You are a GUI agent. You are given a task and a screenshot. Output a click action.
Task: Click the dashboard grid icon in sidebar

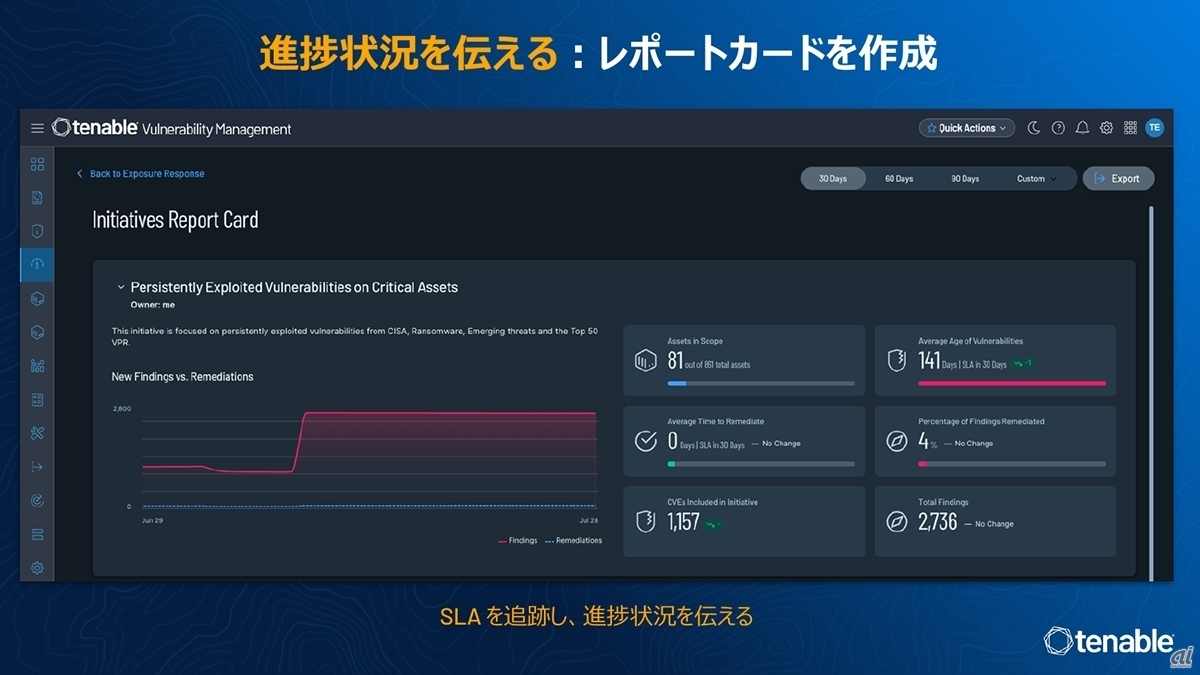point(37,164)
